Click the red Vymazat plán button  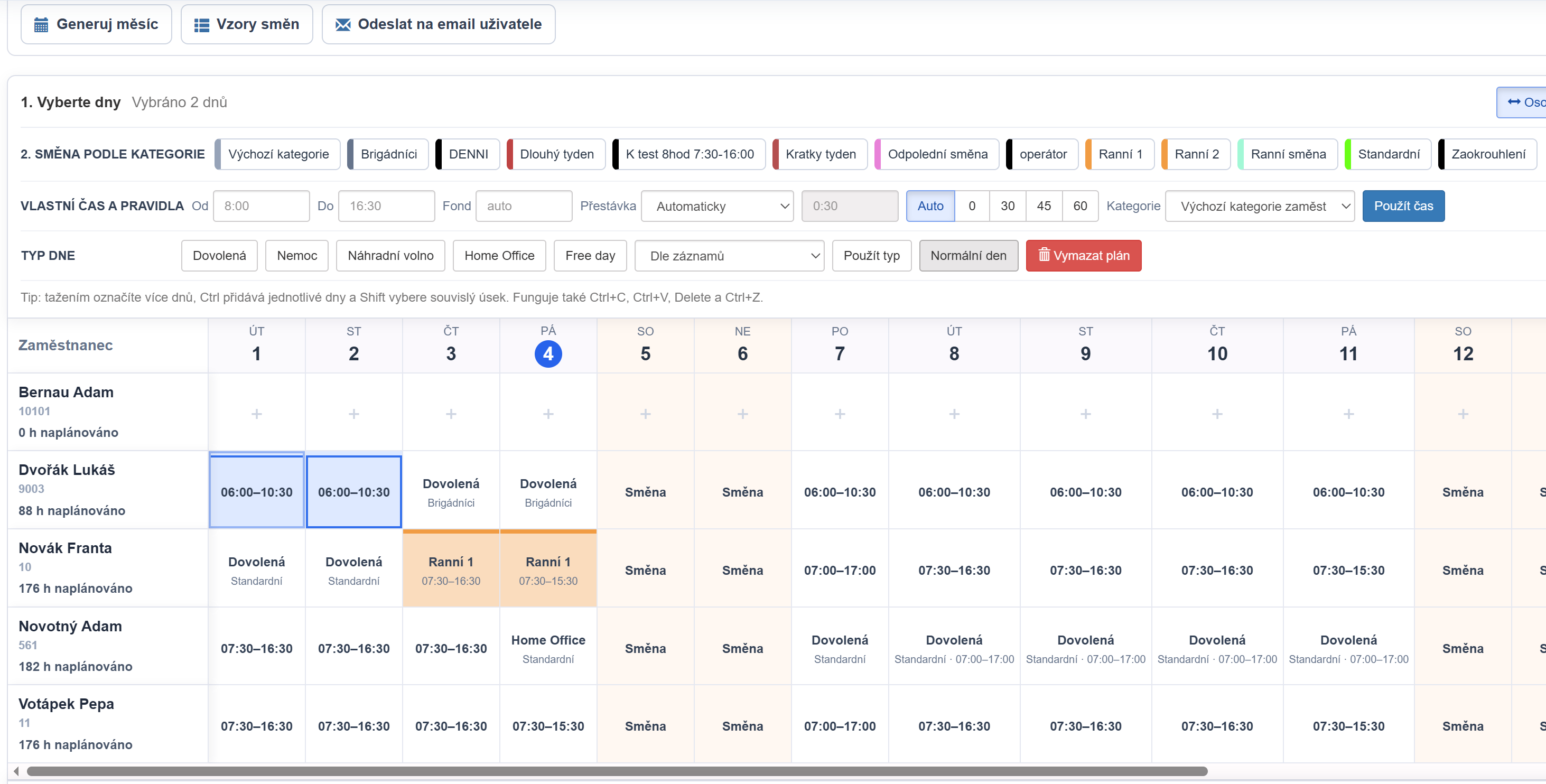pos(1083,256)
